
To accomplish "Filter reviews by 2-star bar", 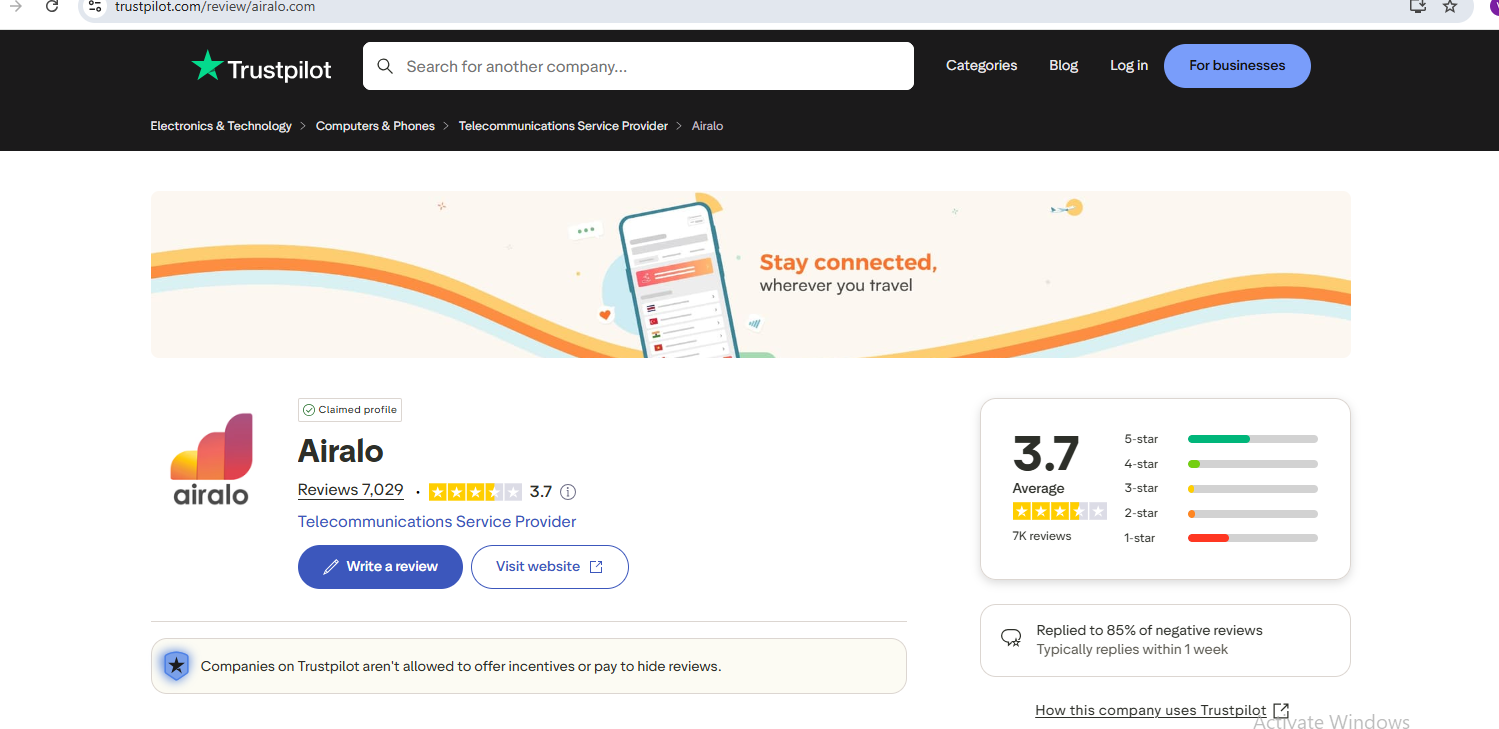I will 1252,514.
